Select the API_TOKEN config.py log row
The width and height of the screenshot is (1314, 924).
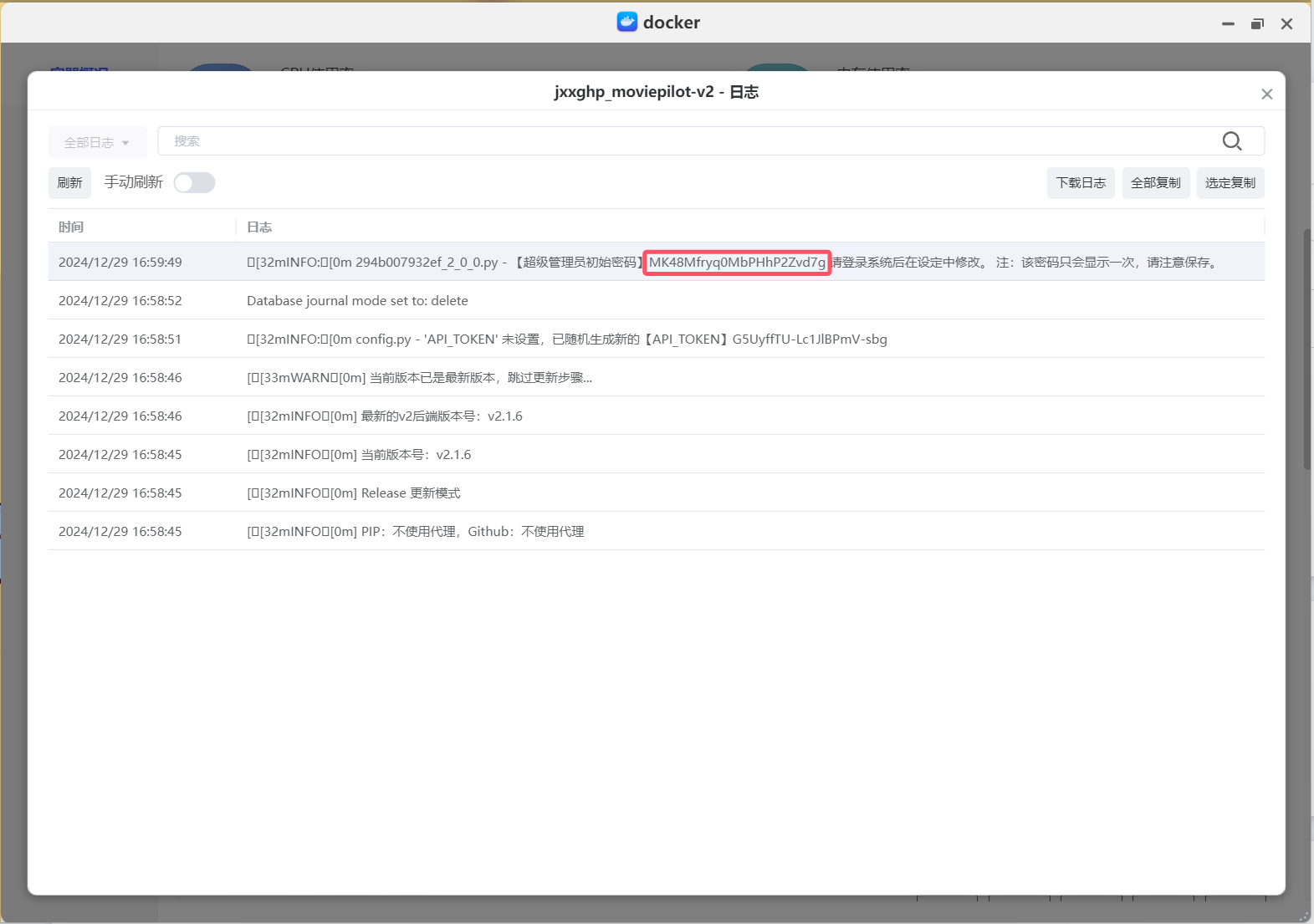click(x=656, y=339)
